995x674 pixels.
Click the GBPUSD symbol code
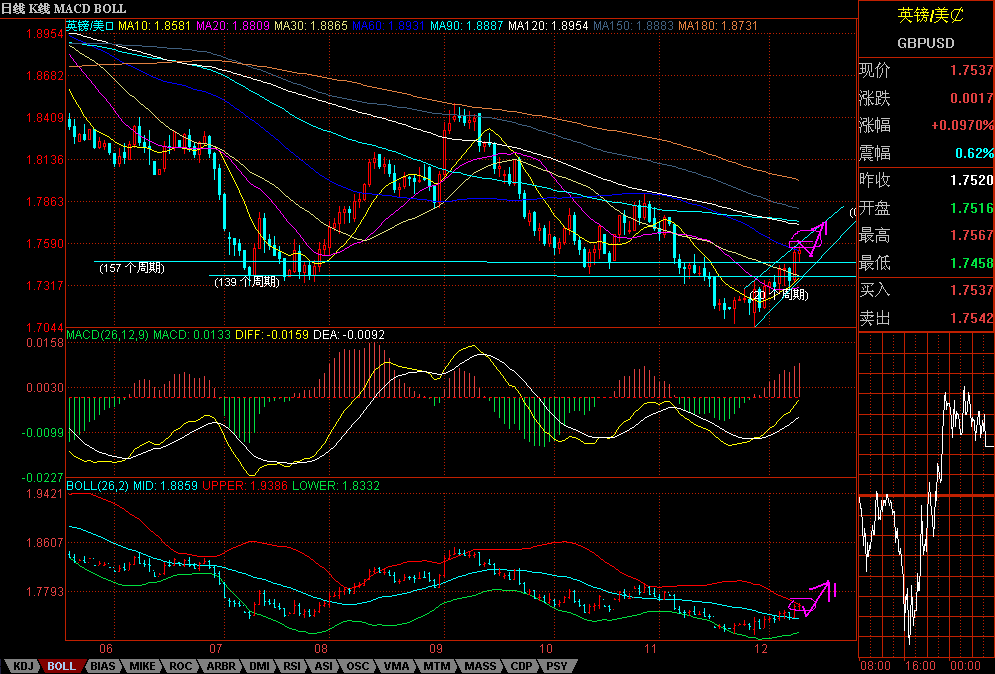(926, 43)
